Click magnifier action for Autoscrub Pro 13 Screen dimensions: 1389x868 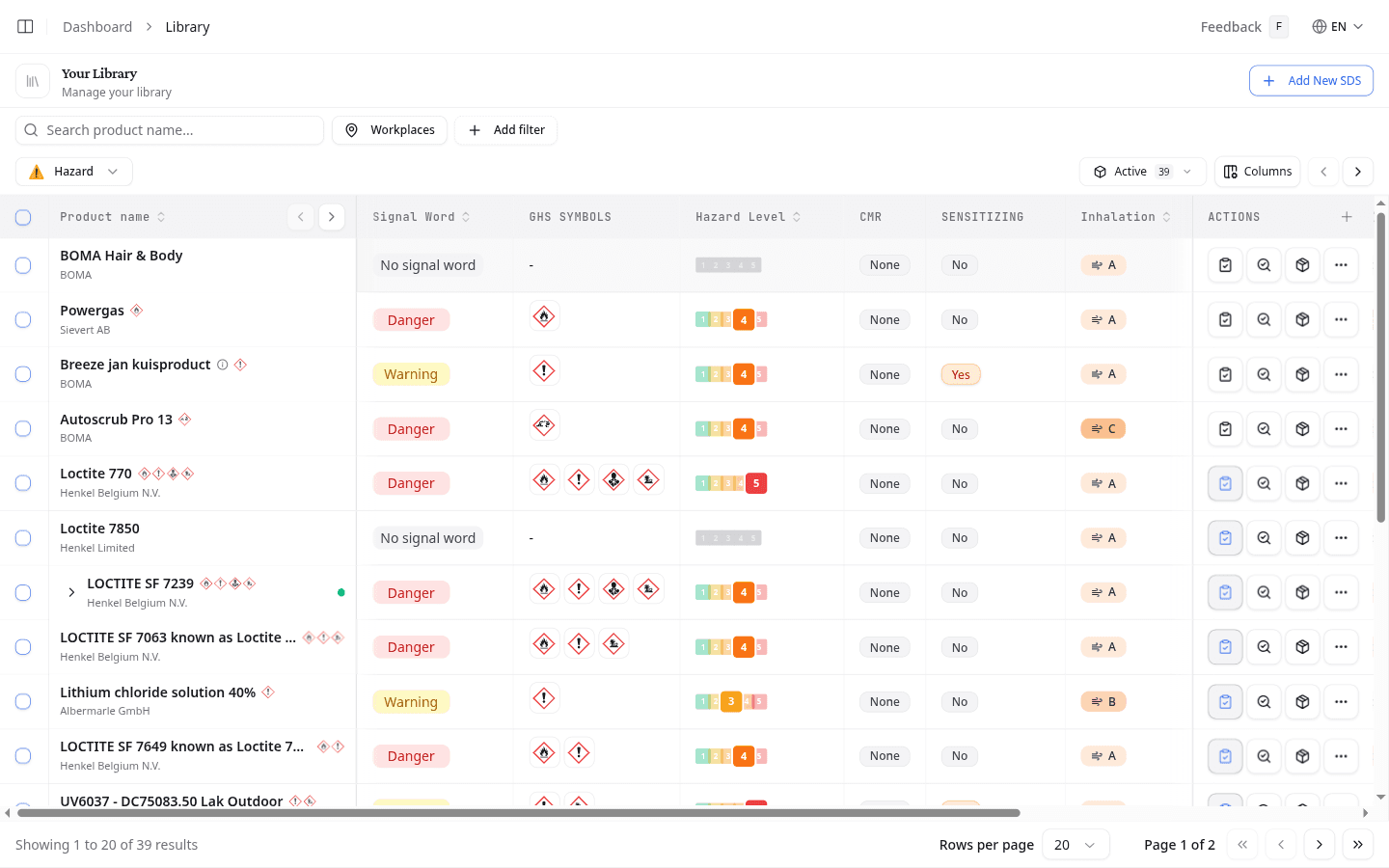1264,428
